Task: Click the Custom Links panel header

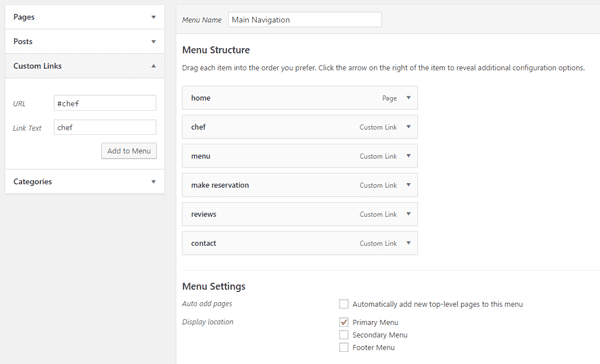Action: pos(85,66)
